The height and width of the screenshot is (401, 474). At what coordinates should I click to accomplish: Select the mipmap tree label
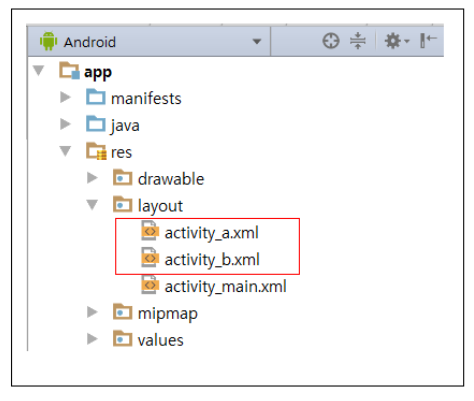168,314
